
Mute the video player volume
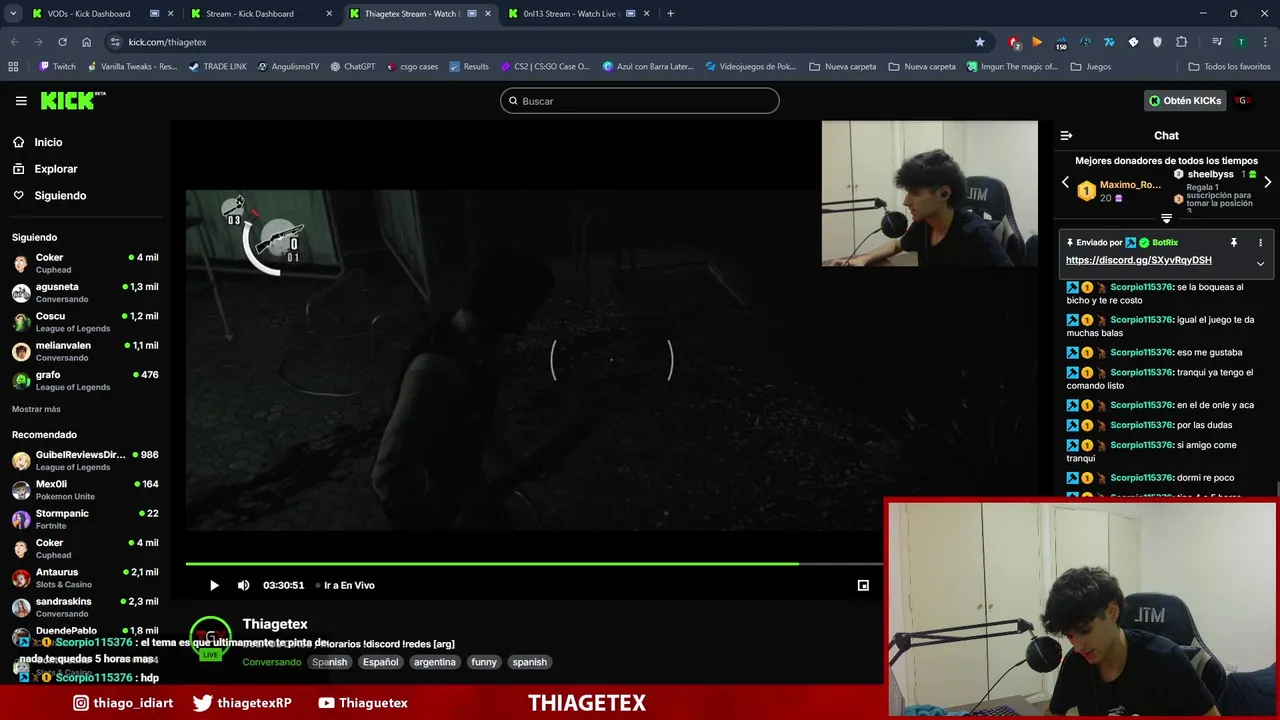click(x=243, y=585)
